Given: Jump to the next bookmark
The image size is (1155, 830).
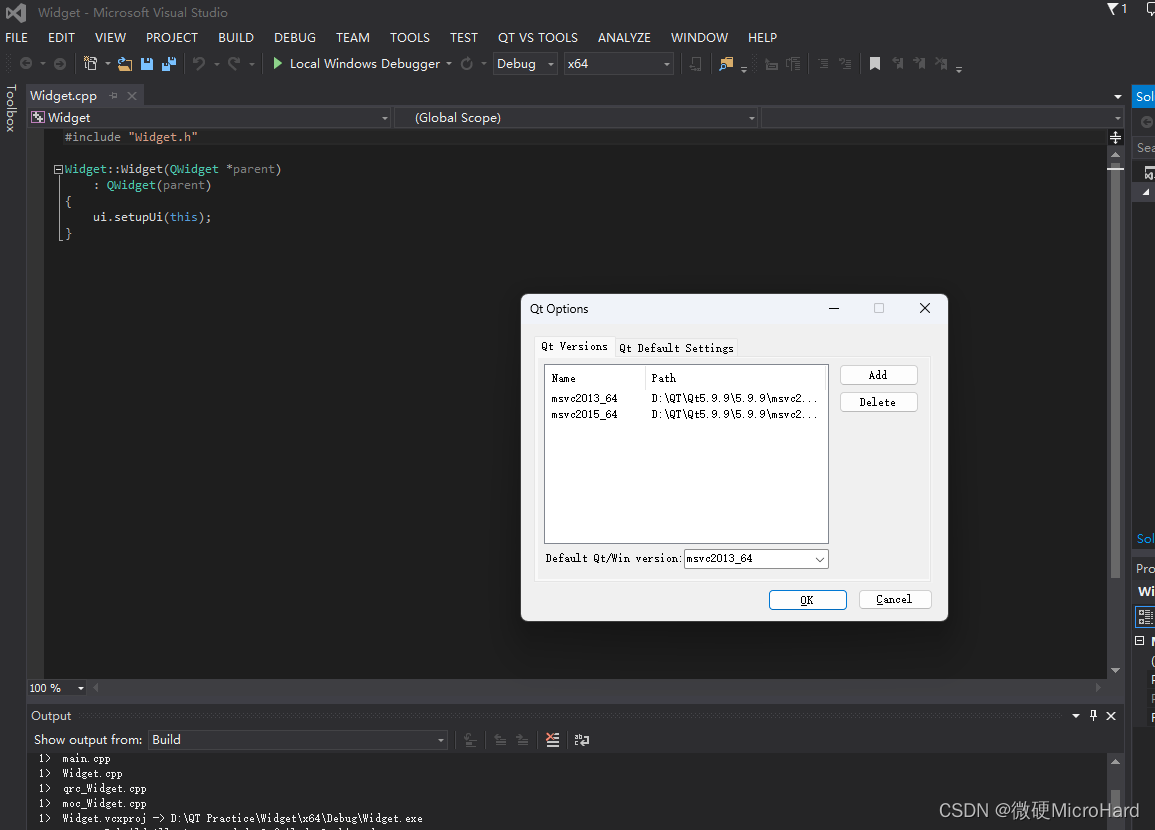Looking at the screenshot, I should coord(920,63).
